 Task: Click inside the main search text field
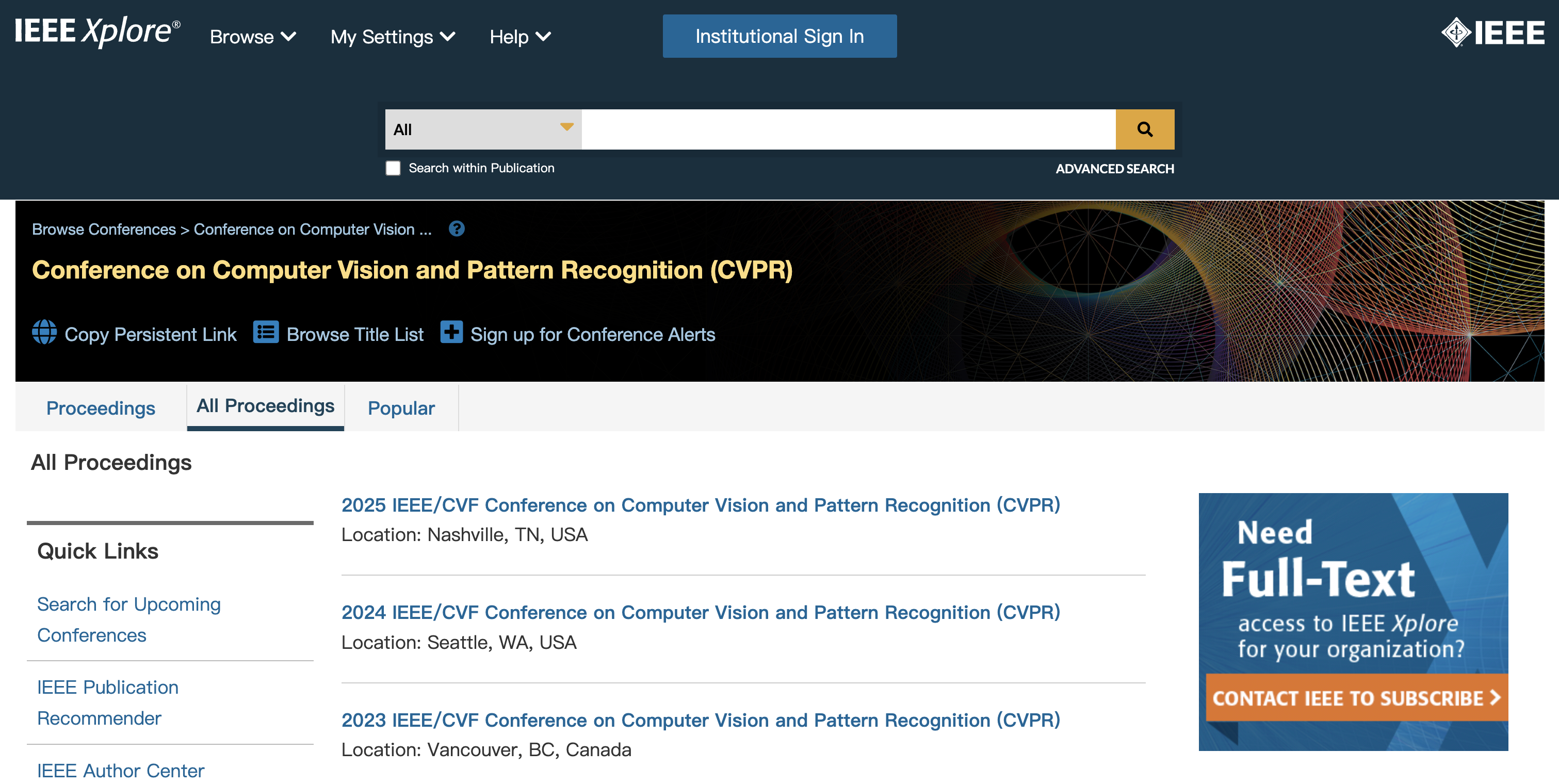[x=847, y=129]
